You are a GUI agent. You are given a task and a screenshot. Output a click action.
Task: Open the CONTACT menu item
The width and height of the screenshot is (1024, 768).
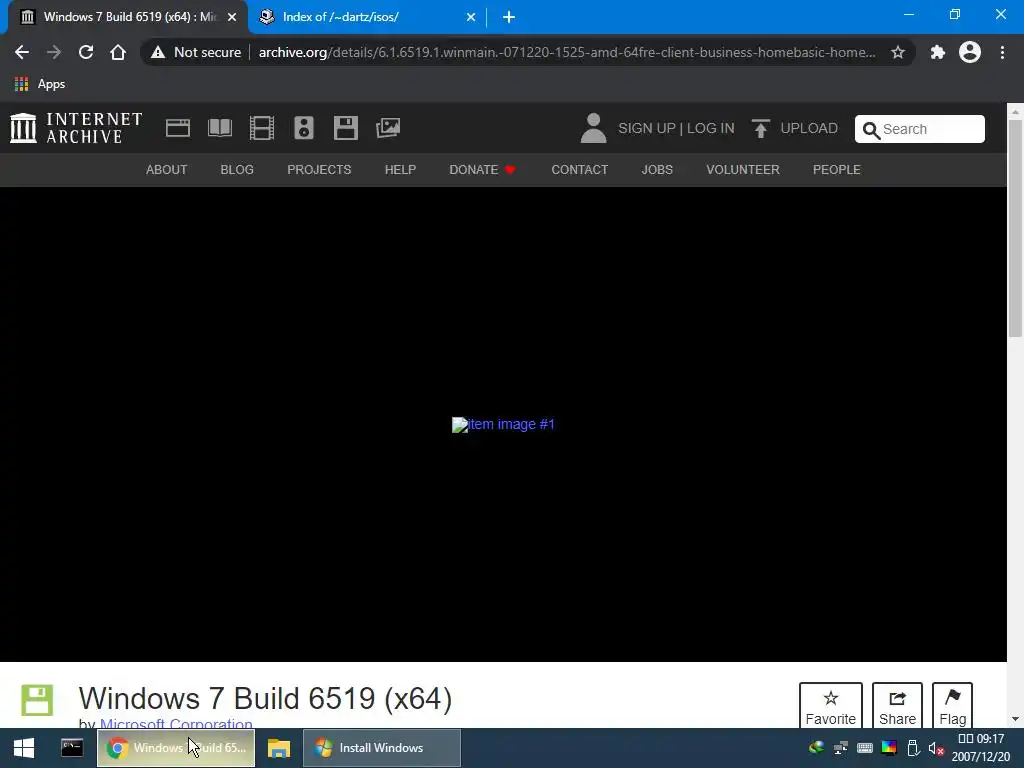click(580, 170)
